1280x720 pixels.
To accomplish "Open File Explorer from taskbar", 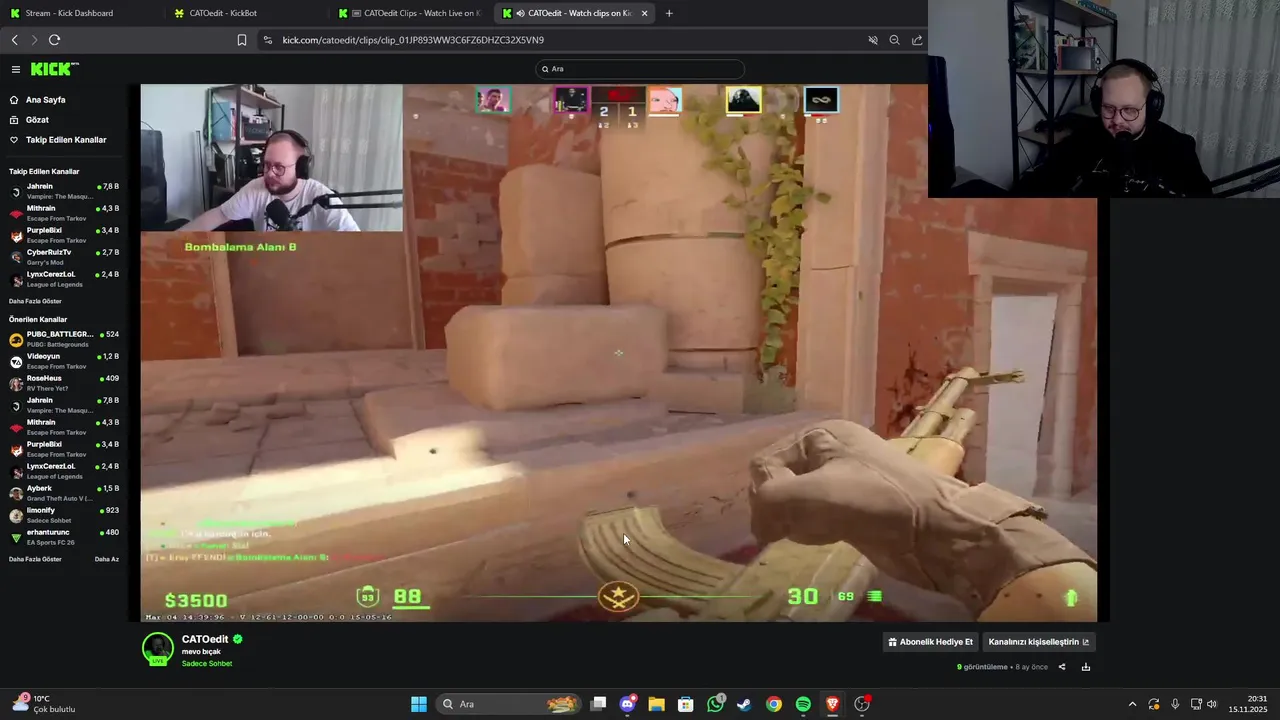I will pos(656,704).
